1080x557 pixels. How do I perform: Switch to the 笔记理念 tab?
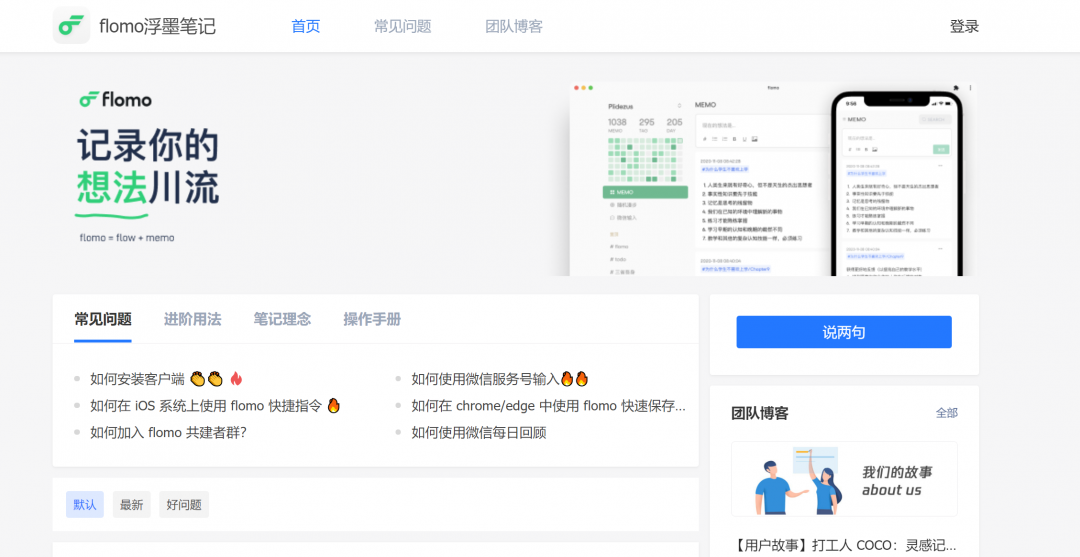[282, 319]
